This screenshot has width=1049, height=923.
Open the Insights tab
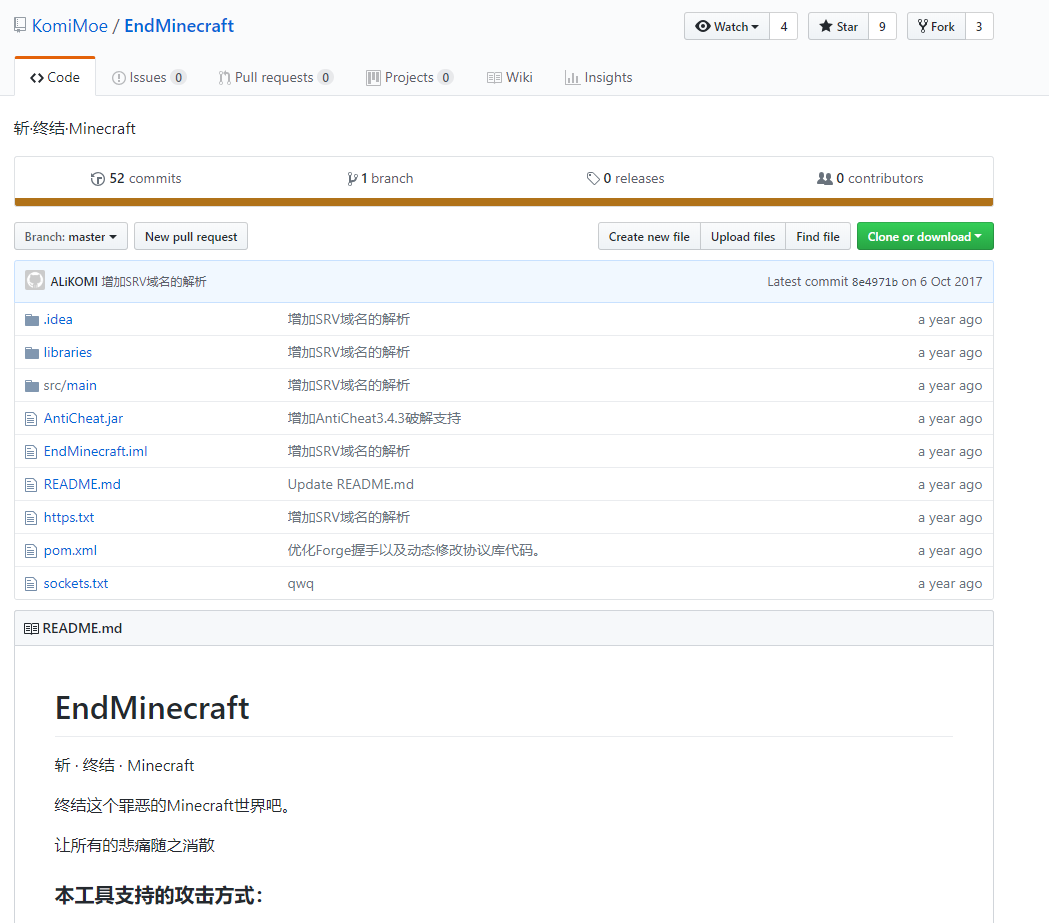click(598, 78)
